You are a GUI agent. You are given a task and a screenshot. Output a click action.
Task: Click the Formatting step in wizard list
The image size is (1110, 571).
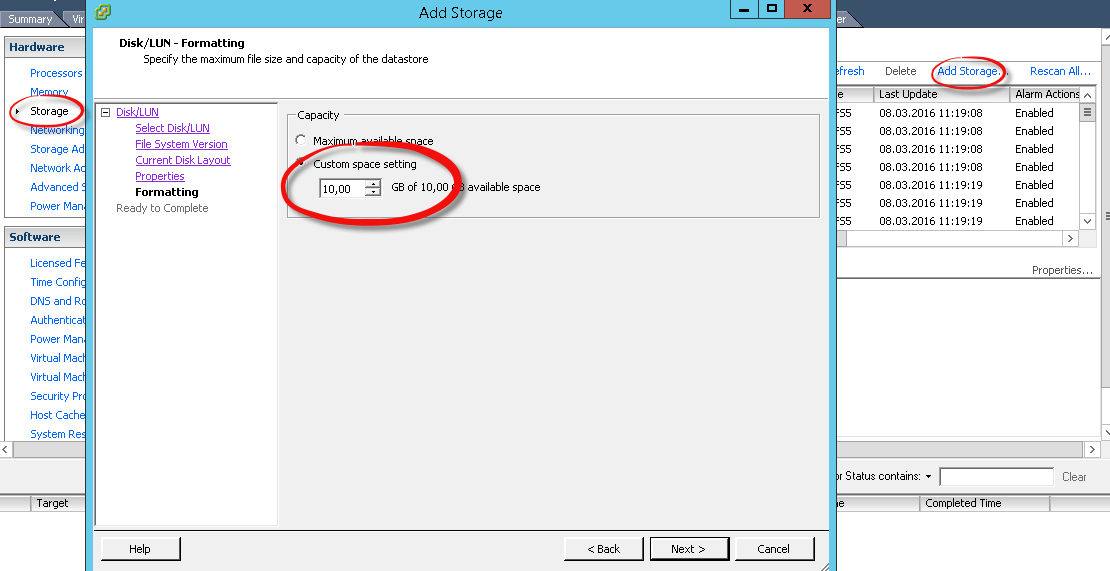tap(166, 192)
